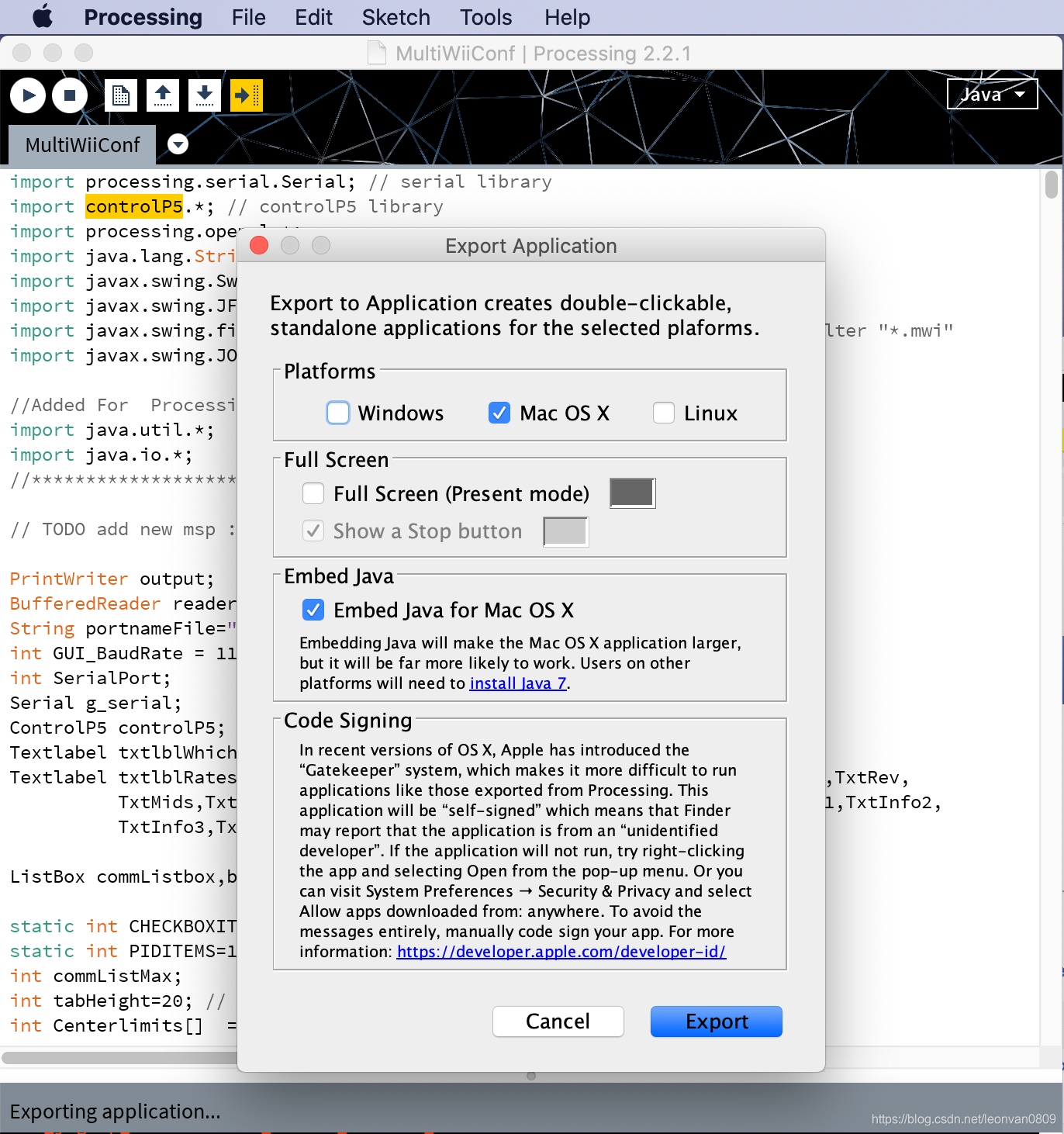The image size is (1064, 1134).
Task: Click the 'import java.io.*;' code line
Action: [x=101, y=455]
